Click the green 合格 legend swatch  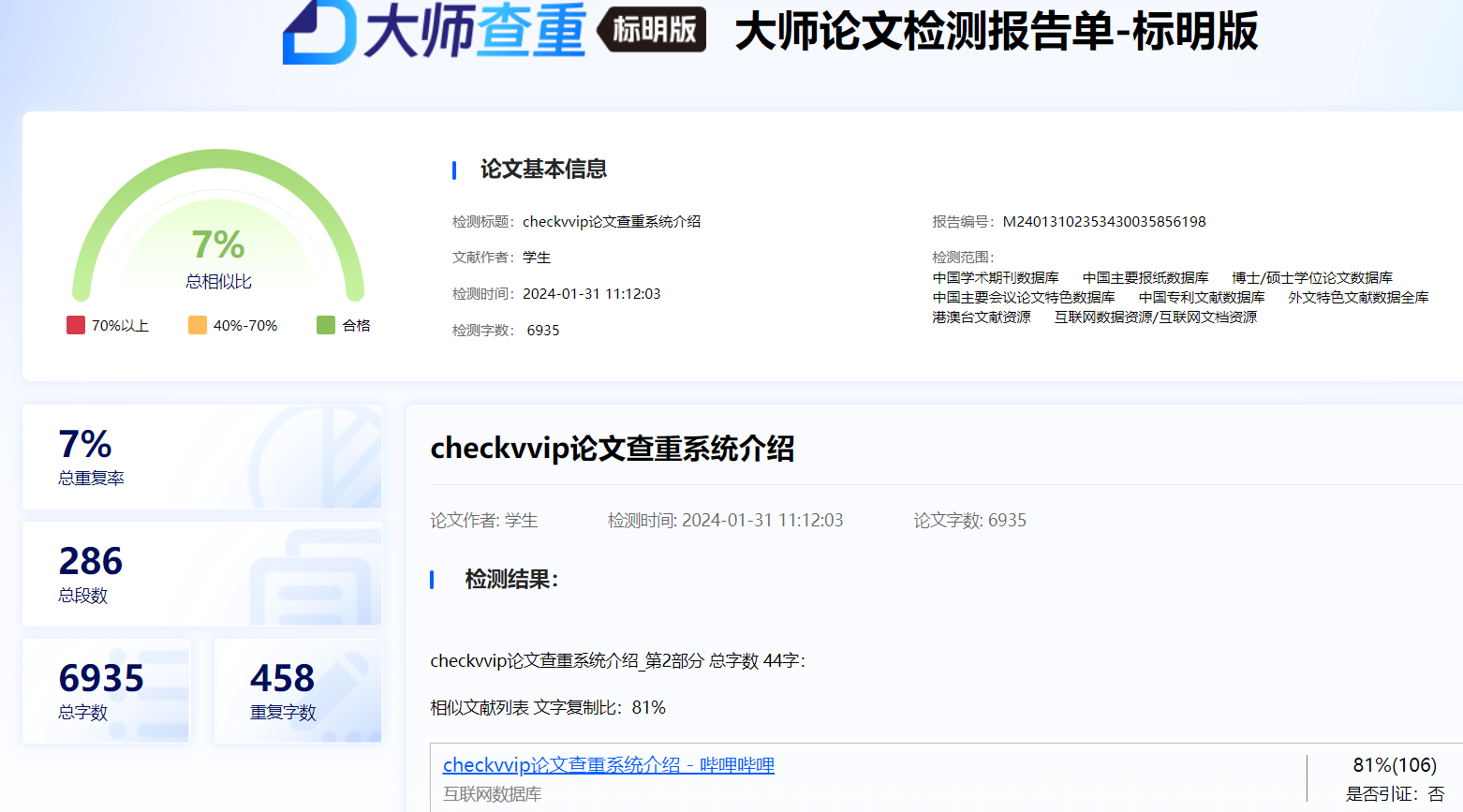tap(326, 325)
